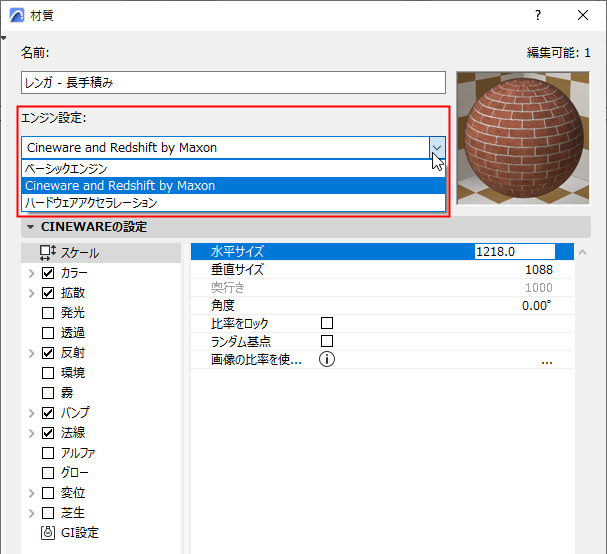Toggle the 拡散 channel checkbox
607x554 pixels.
coord(48,293)
